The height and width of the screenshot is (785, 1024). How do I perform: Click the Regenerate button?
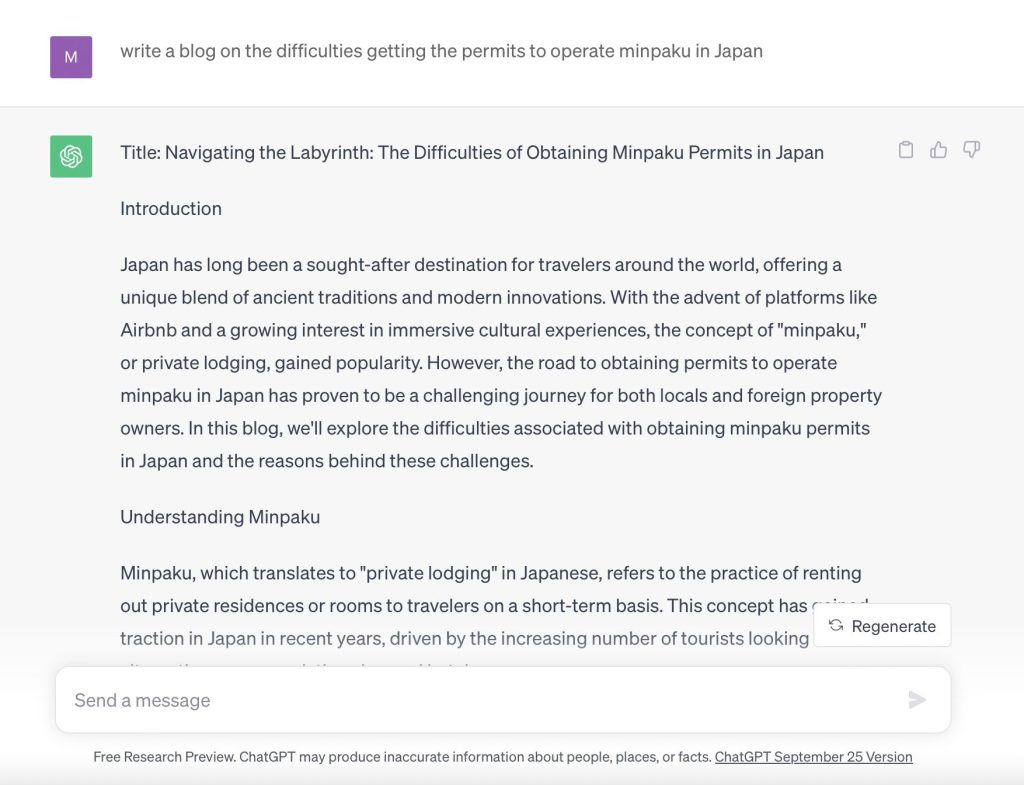[882, 626]
